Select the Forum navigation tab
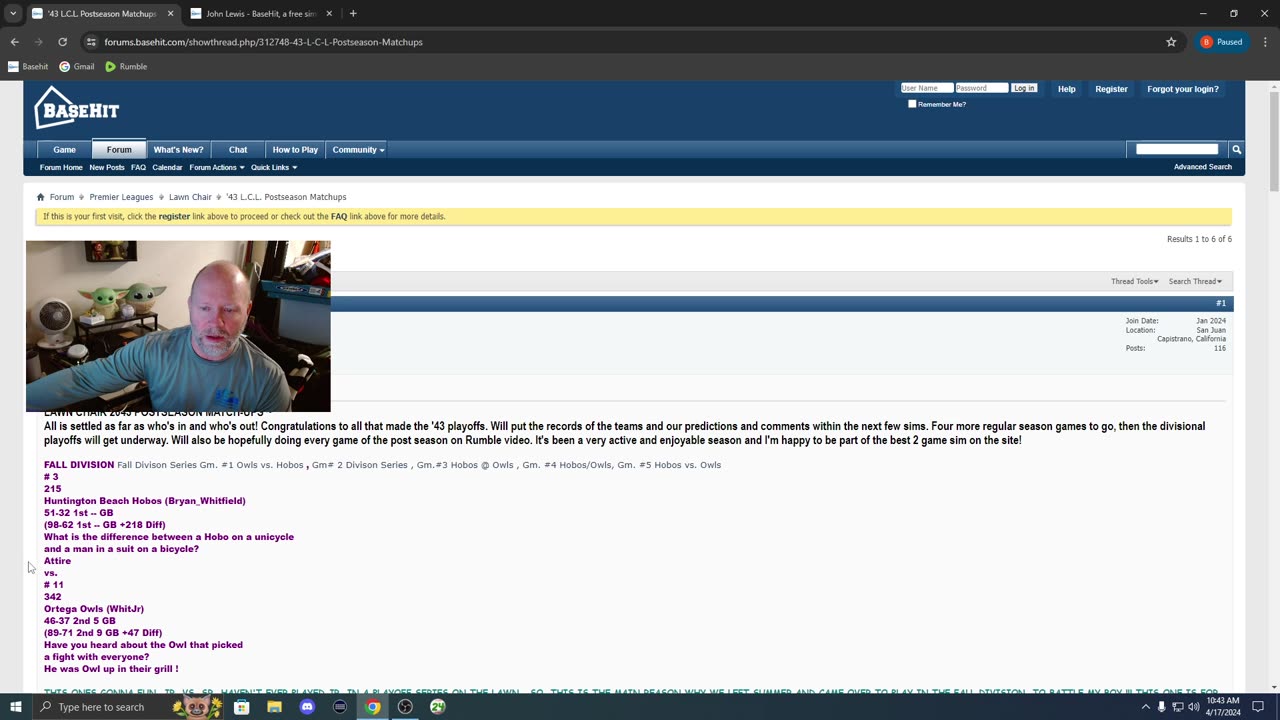 point(119,150)
